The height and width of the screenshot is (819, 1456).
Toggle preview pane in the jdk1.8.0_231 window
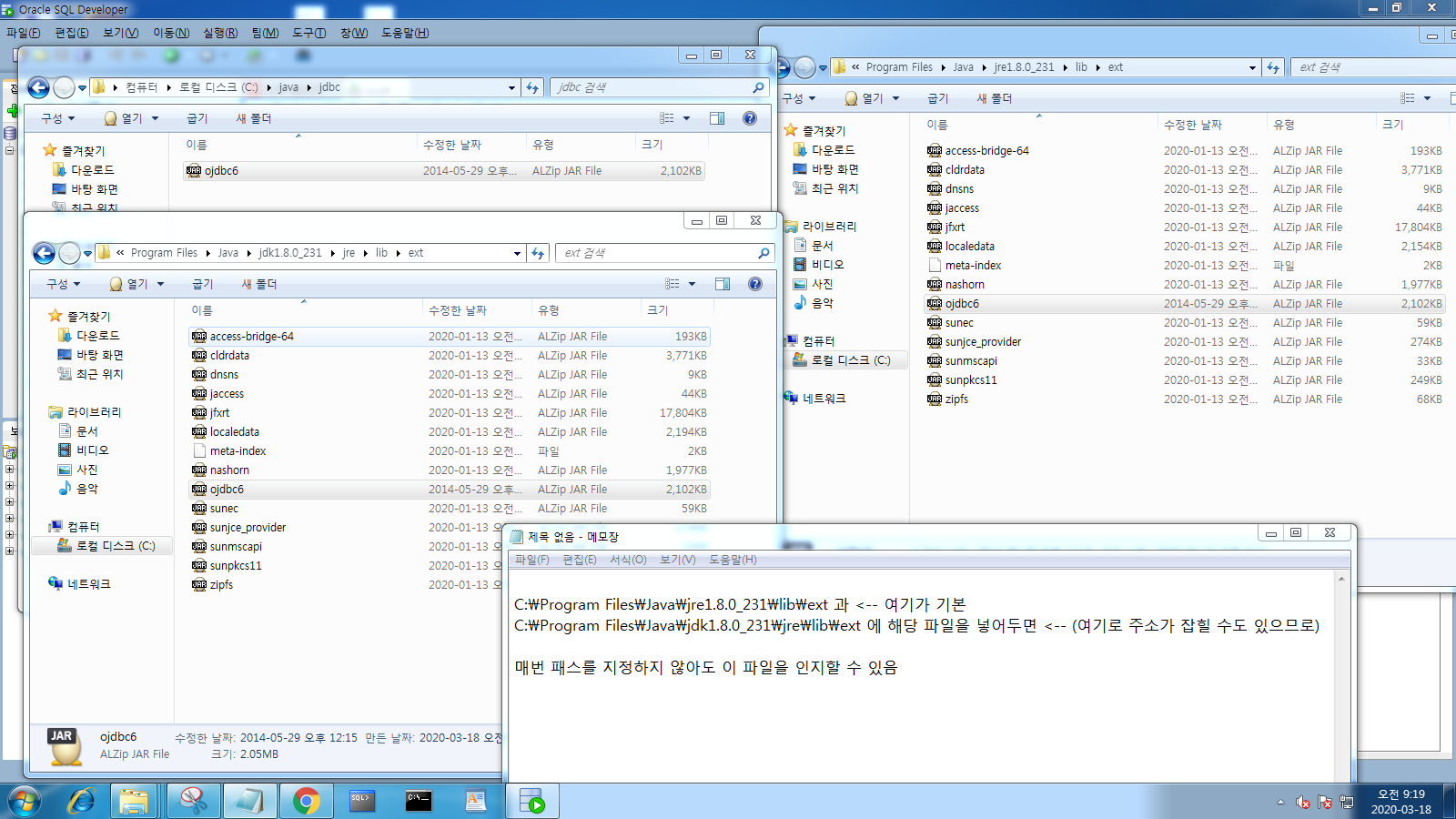[723, 284]
